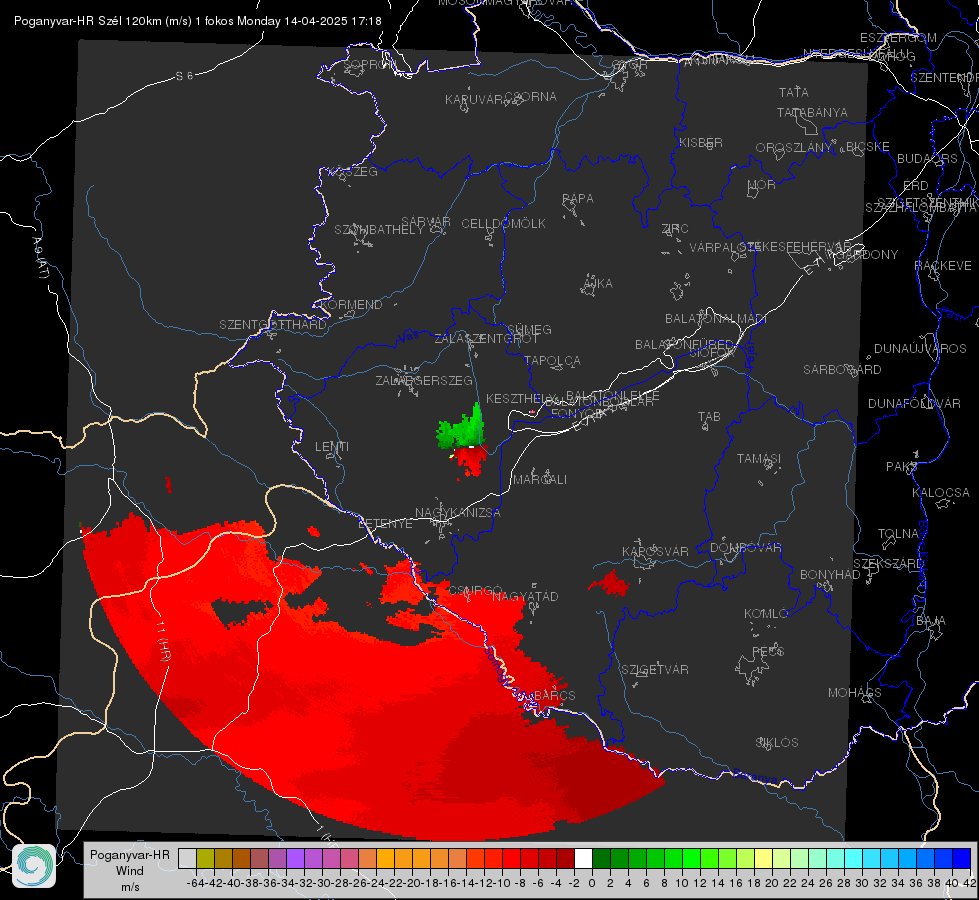Click the SARVAR city label
Screen dimensions: 979x900
pos(426,222)
